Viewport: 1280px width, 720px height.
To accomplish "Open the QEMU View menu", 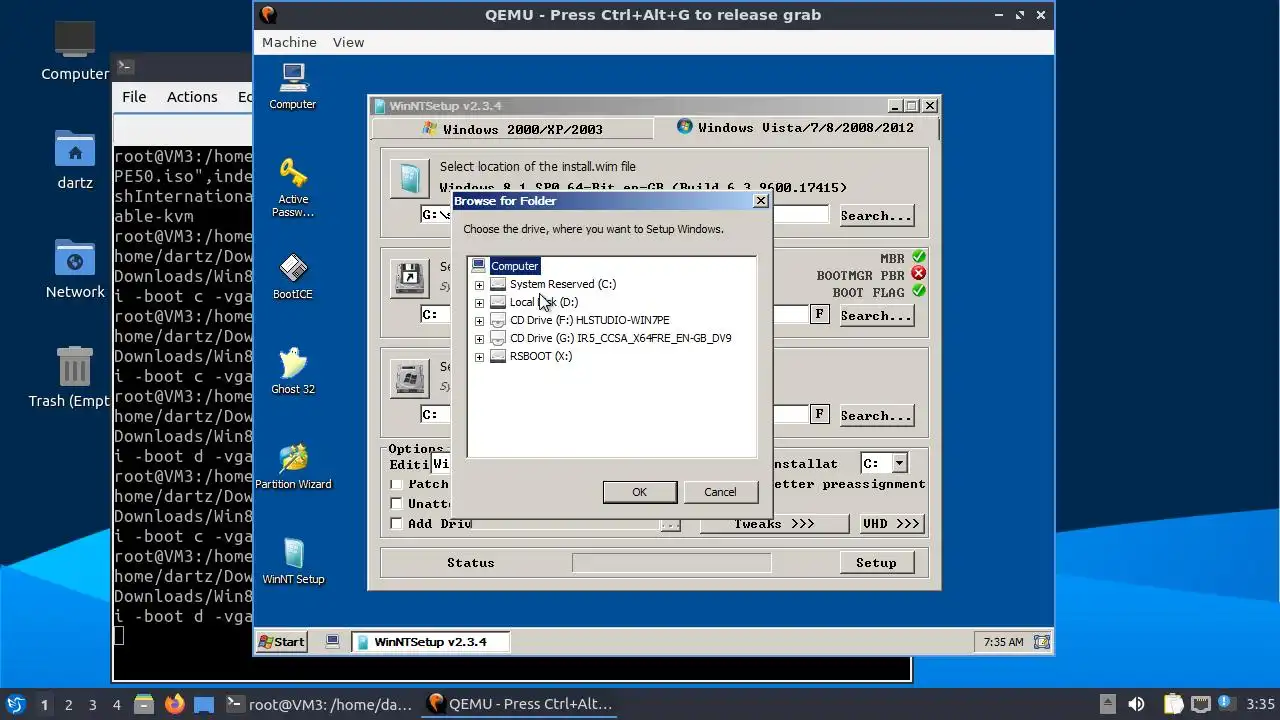I will click(348, 42).
